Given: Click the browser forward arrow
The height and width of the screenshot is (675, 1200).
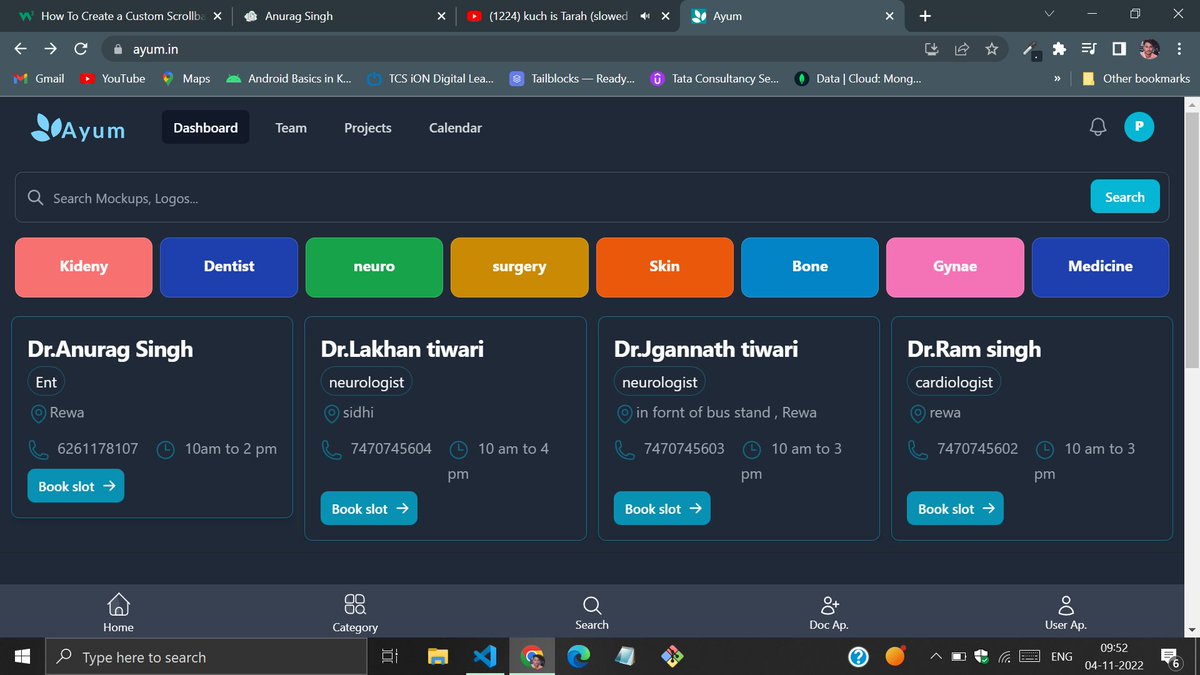Looking at the screenshot, I should pyautogui.click(x=51, y=48).
